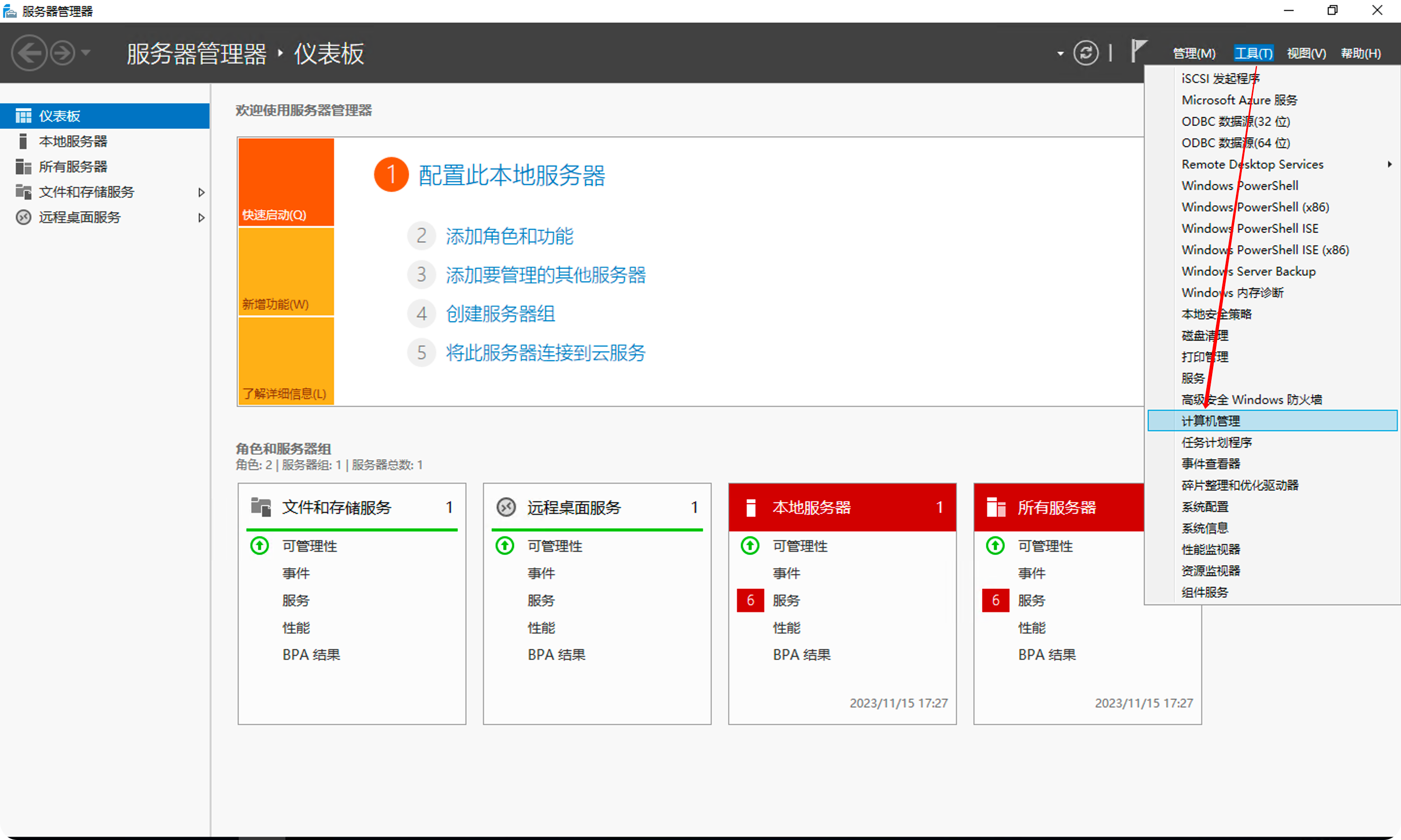Click the 所有服务器 sidebar icon
The width and height of the screenshot is (1401, 840).
click(x=23, y=166)
